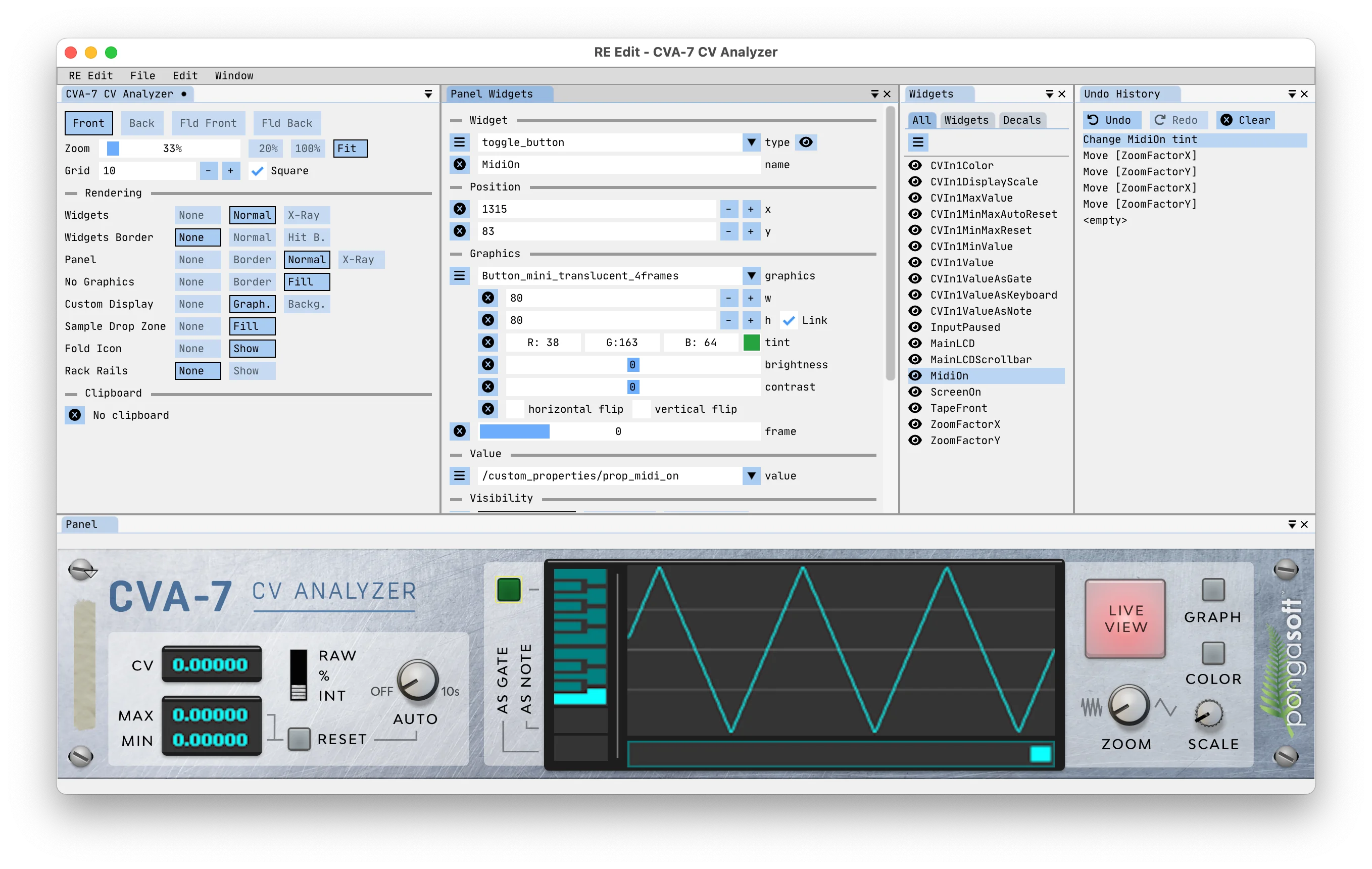Open the Widgets list hamburger menu
This screenshot has width=1372, height=869.
[x=918, y=142]
